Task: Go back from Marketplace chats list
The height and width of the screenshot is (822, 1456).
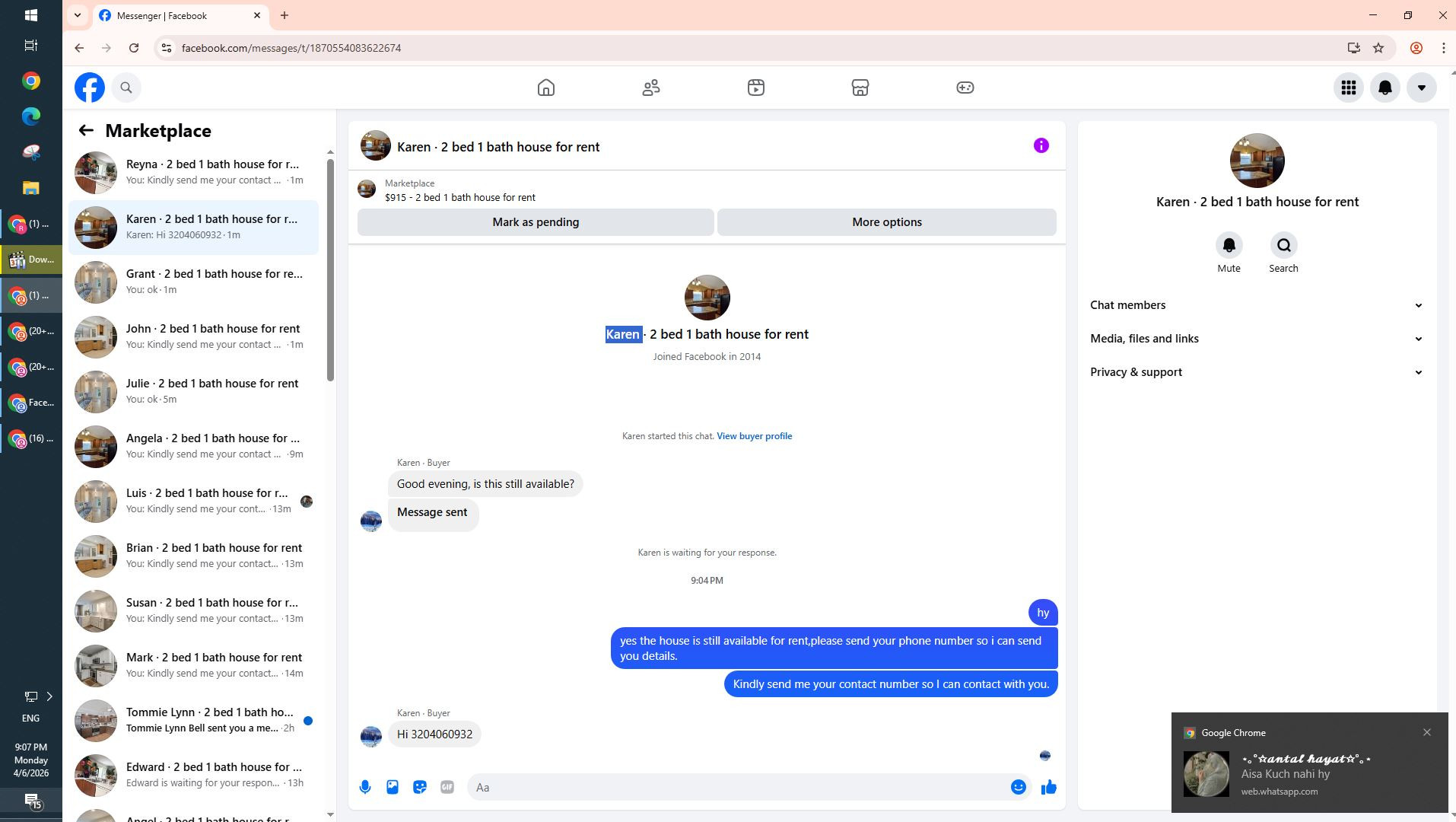Action: coord(86,131)
